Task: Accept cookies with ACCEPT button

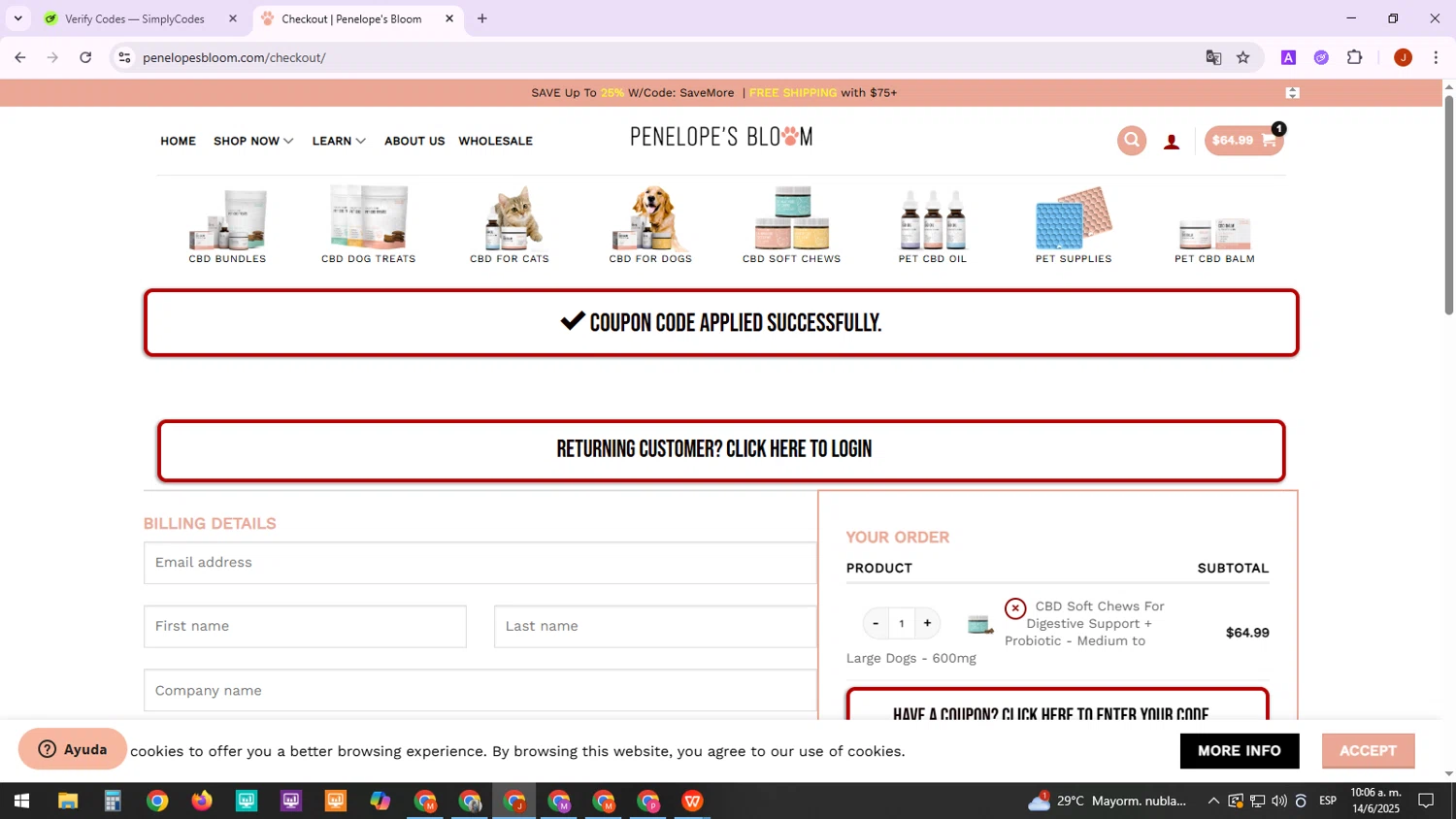Action: pyautogui.click(x=1368, y=751)
